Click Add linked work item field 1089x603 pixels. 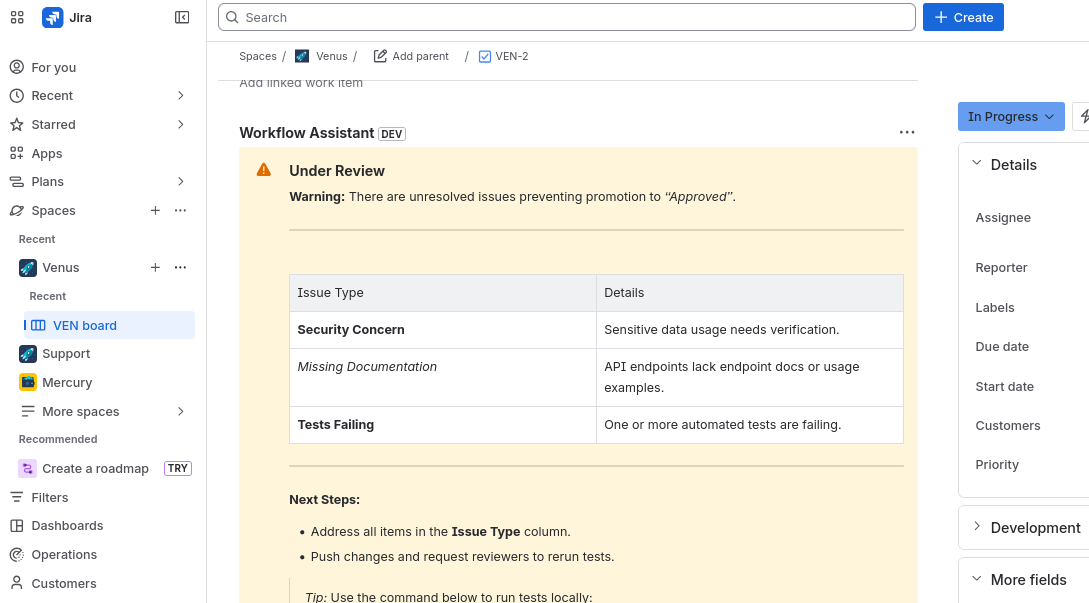pos(301,83)
